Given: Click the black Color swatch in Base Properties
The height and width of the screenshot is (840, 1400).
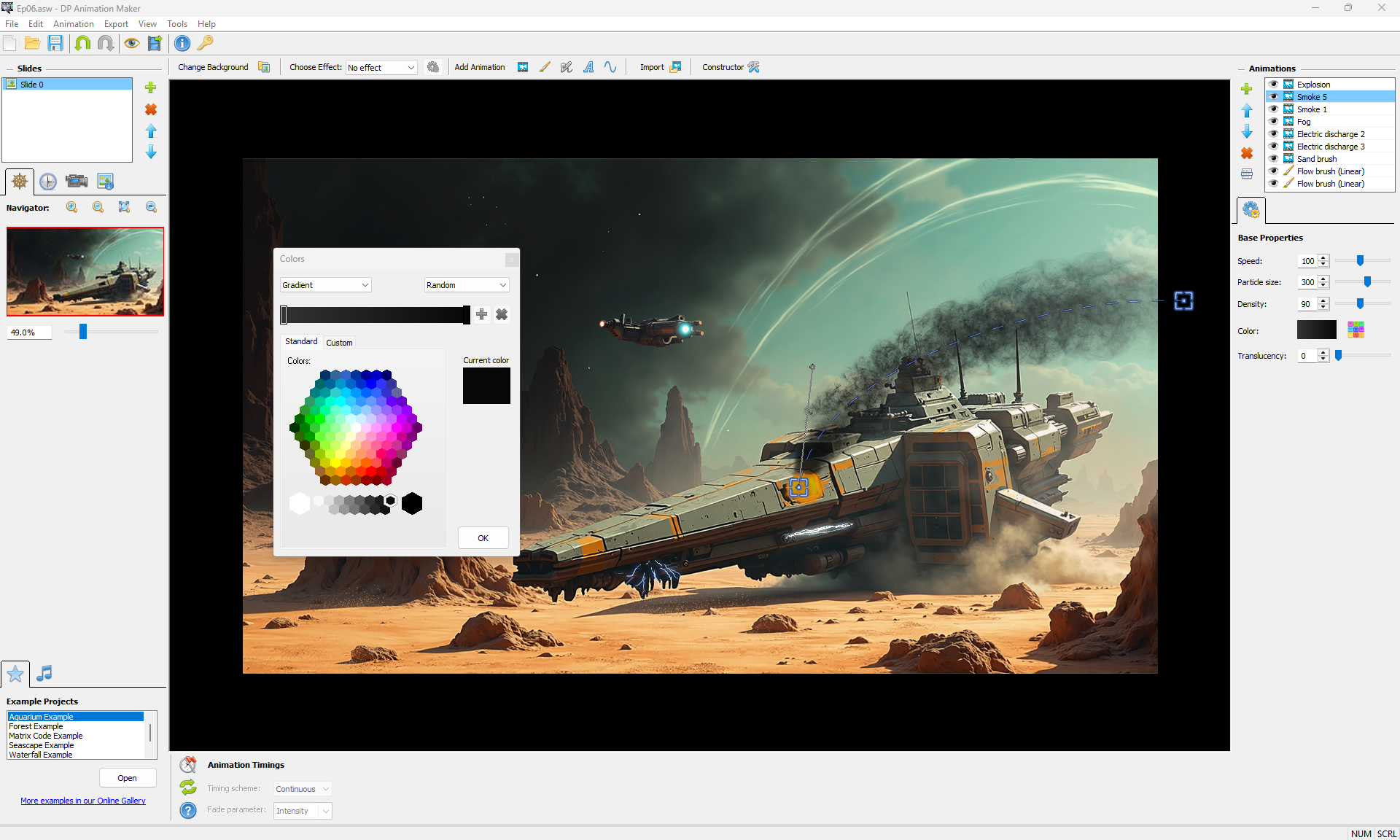Looking at the screenshot, I should click(1316, 330).
